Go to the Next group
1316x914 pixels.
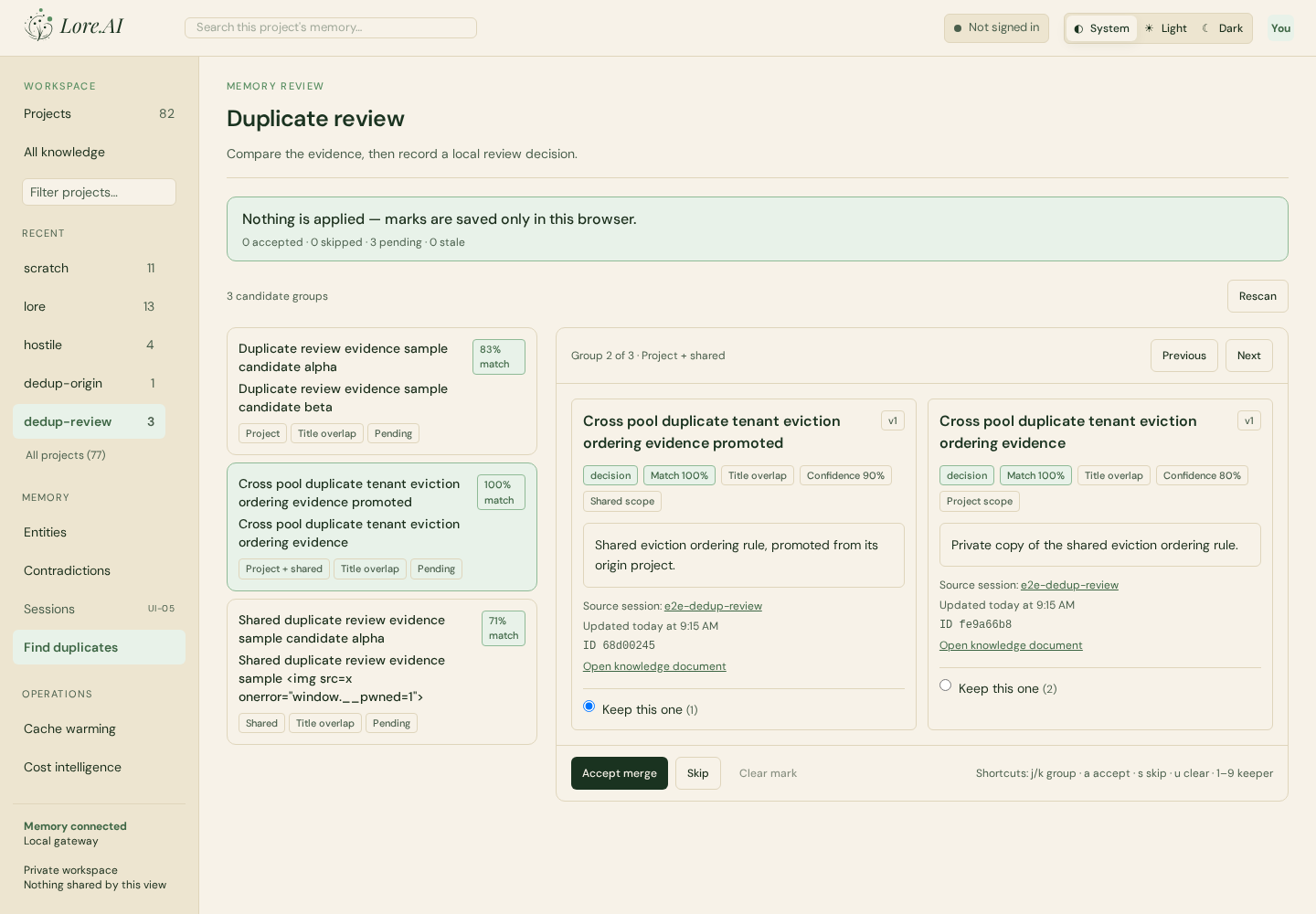(1249, 356)
